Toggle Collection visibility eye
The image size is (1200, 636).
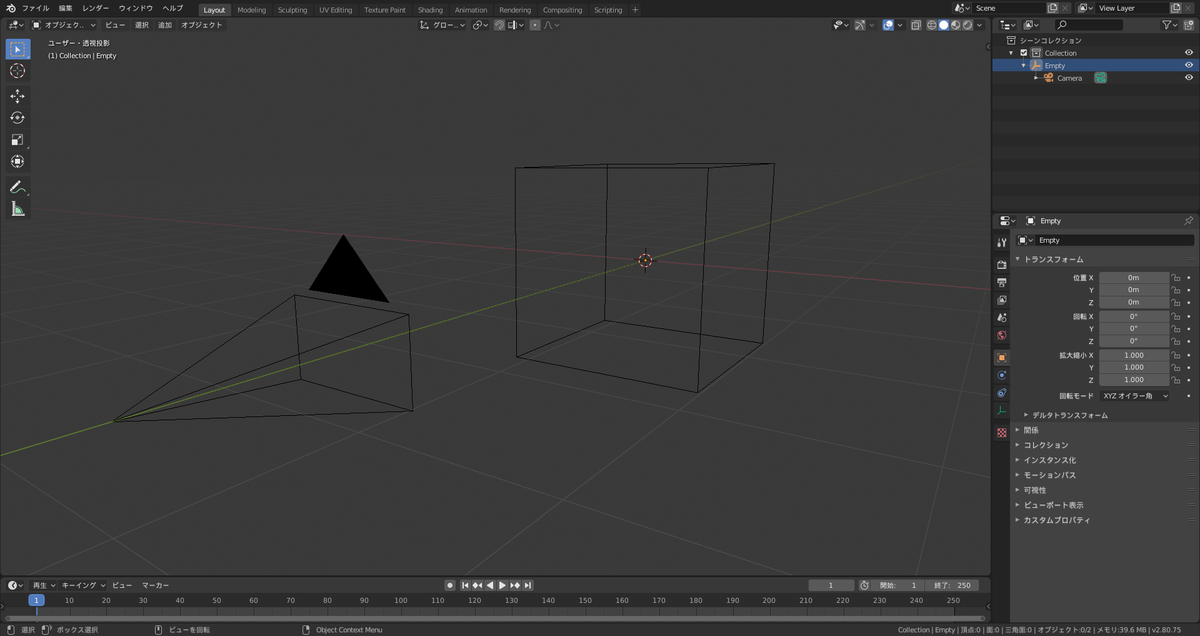1189,53
